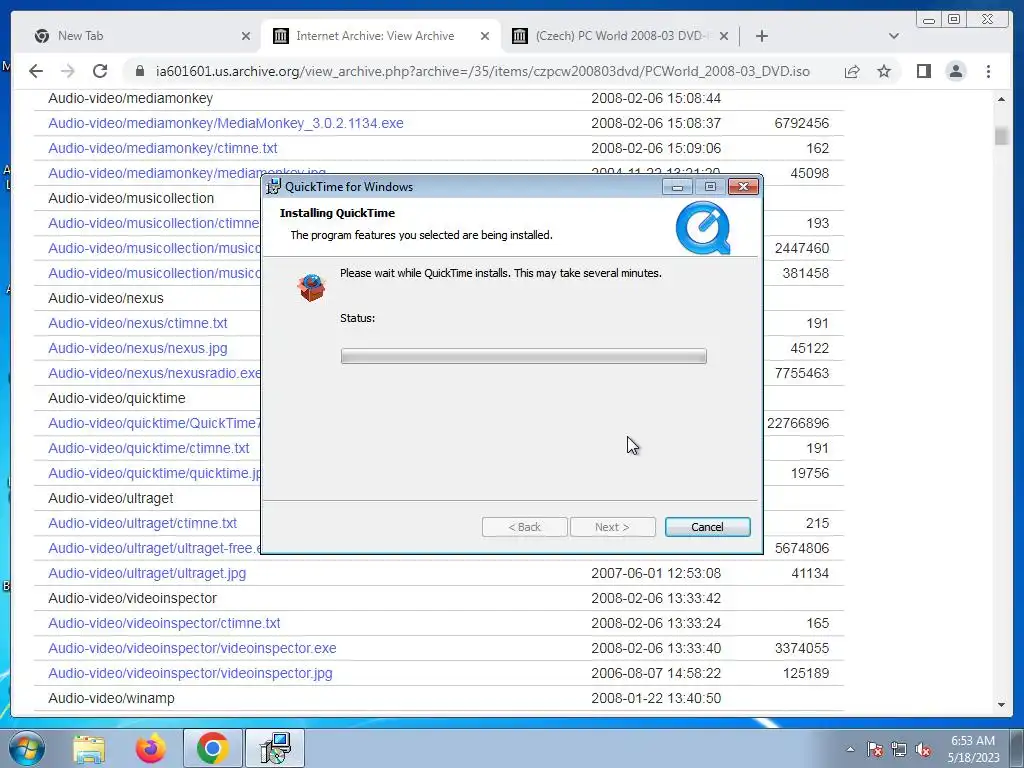This screenshot has height=768, width=1024.
Task: Bookmark this page with the star
Action: point(884,71)
